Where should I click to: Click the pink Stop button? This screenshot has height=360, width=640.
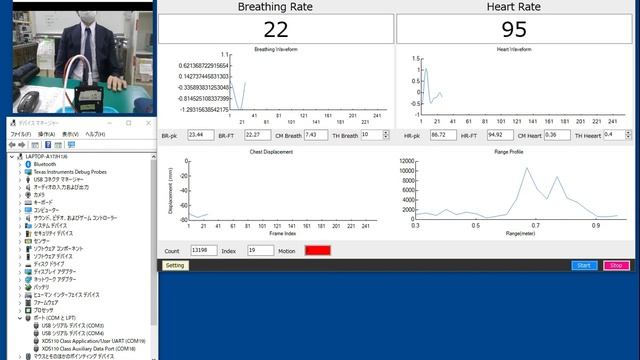616,266
